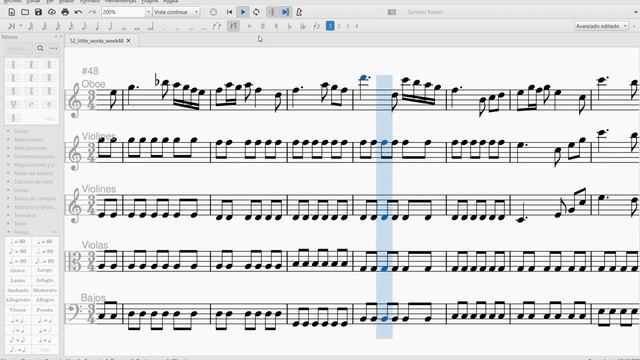
Task: Close the 52_little_works_week48 tab
Action: (129, 41)
